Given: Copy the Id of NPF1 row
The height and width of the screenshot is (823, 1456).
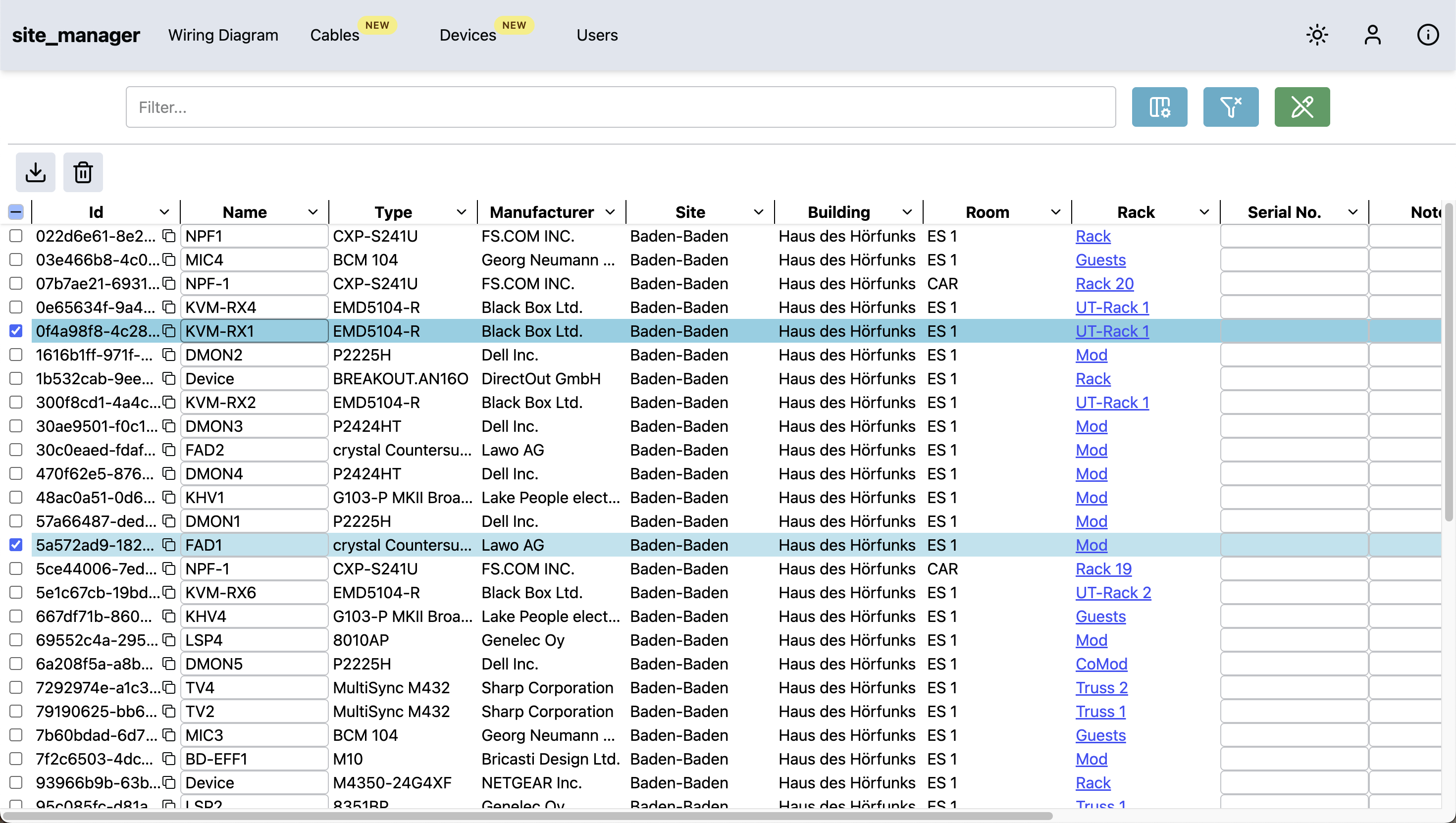Looking at the screenshot, I should tap(168, 236).
